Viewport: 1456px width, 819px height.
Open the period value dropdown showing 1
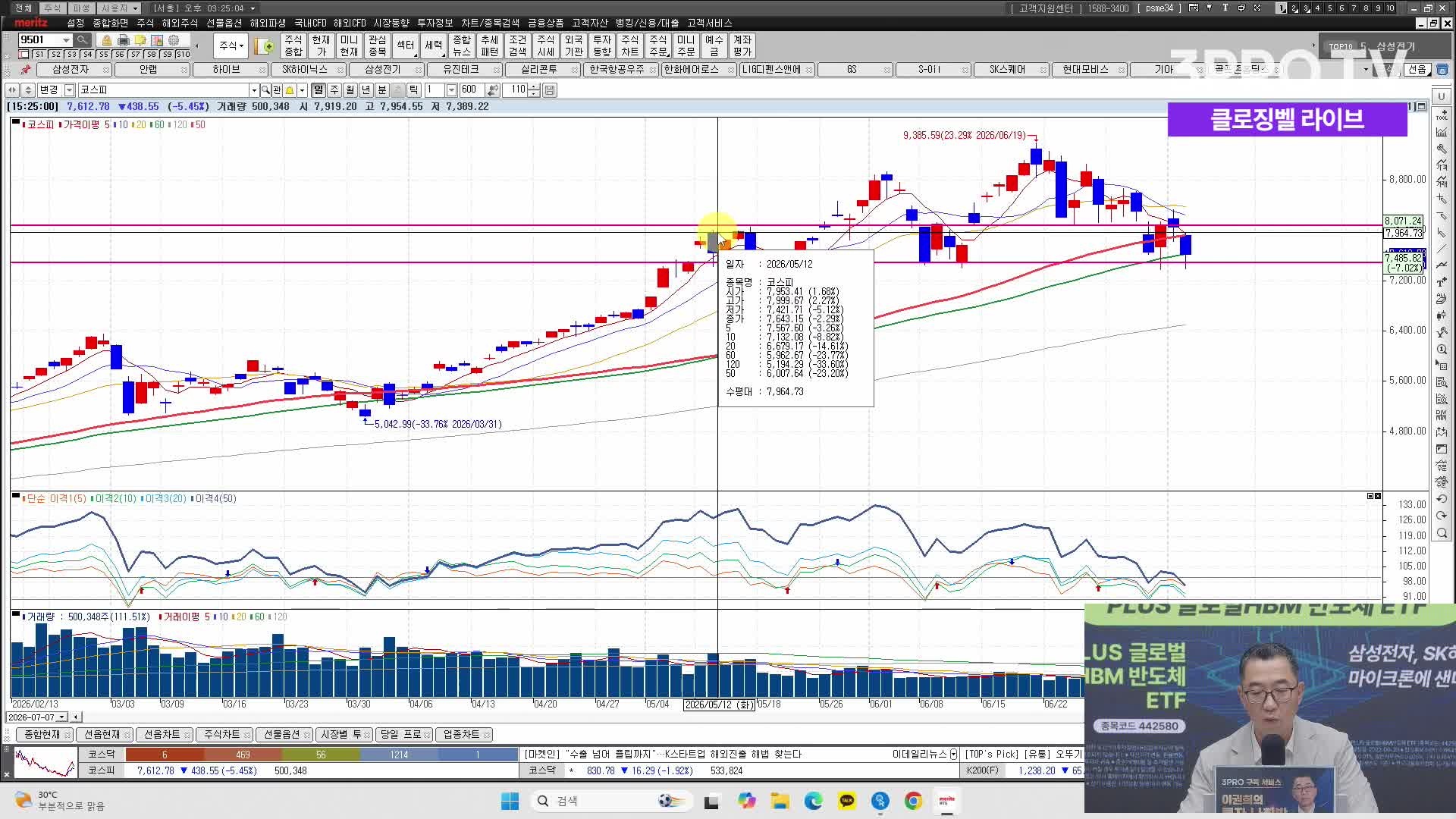[451, 89]
